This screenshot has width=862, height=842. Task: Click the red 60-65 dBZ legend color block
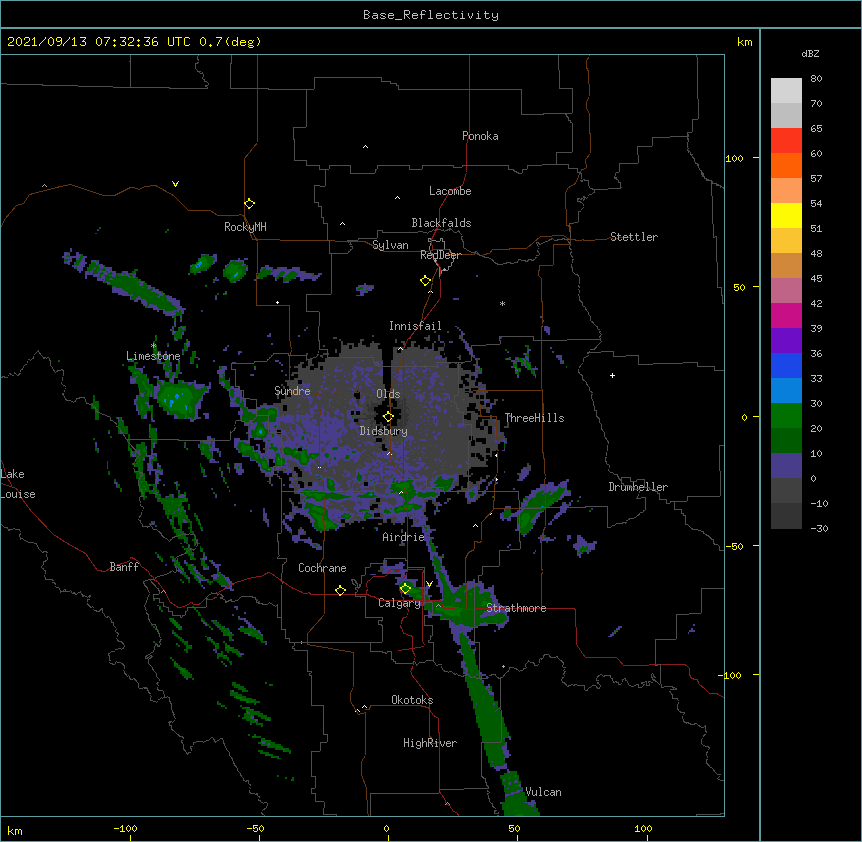click(x=786, y=141)
